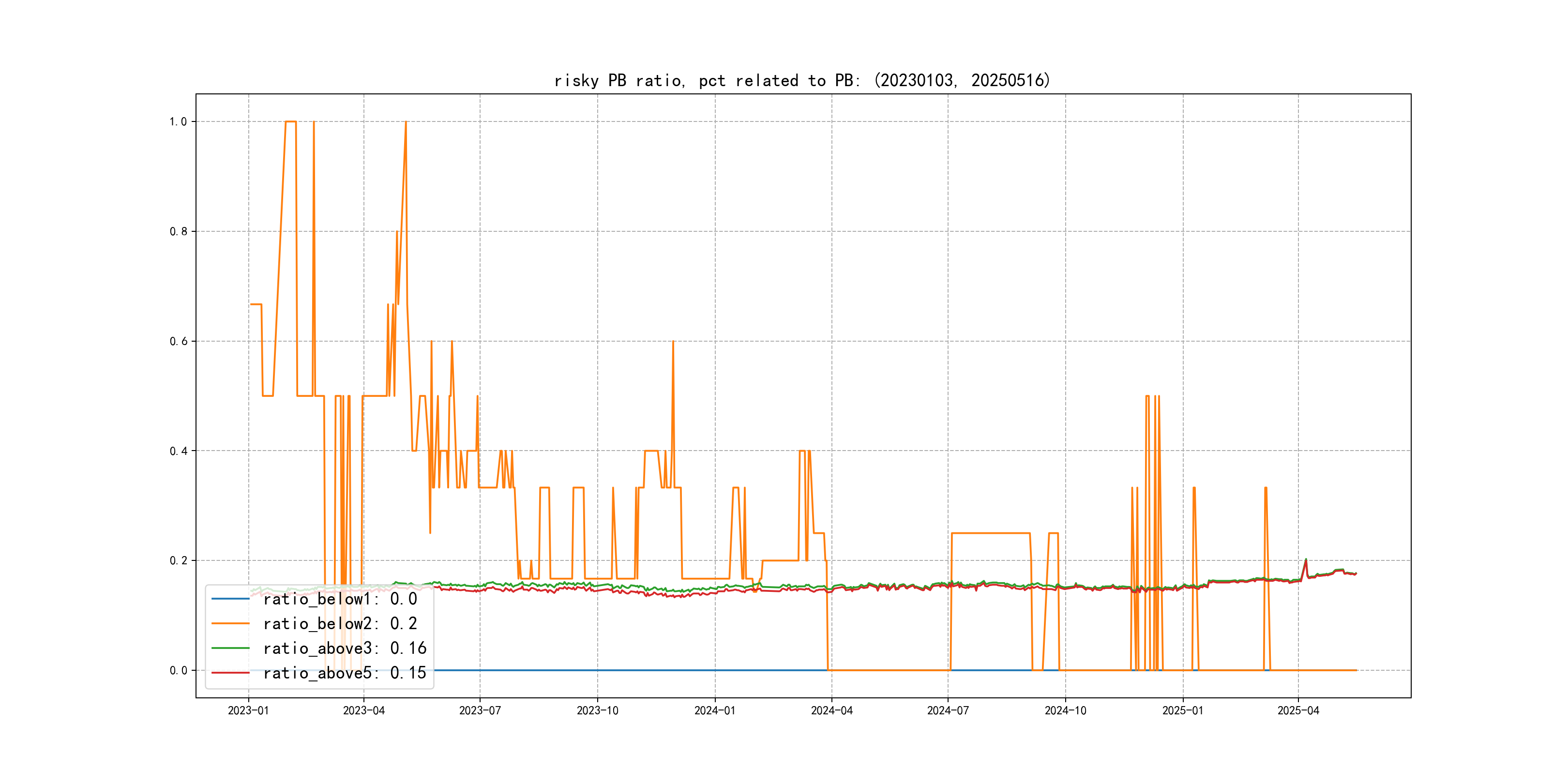Click the 2024-04 x-axis tick label
Image resolution: width=1568 pixels, height=784 pixels.
(x=831, y=710)
